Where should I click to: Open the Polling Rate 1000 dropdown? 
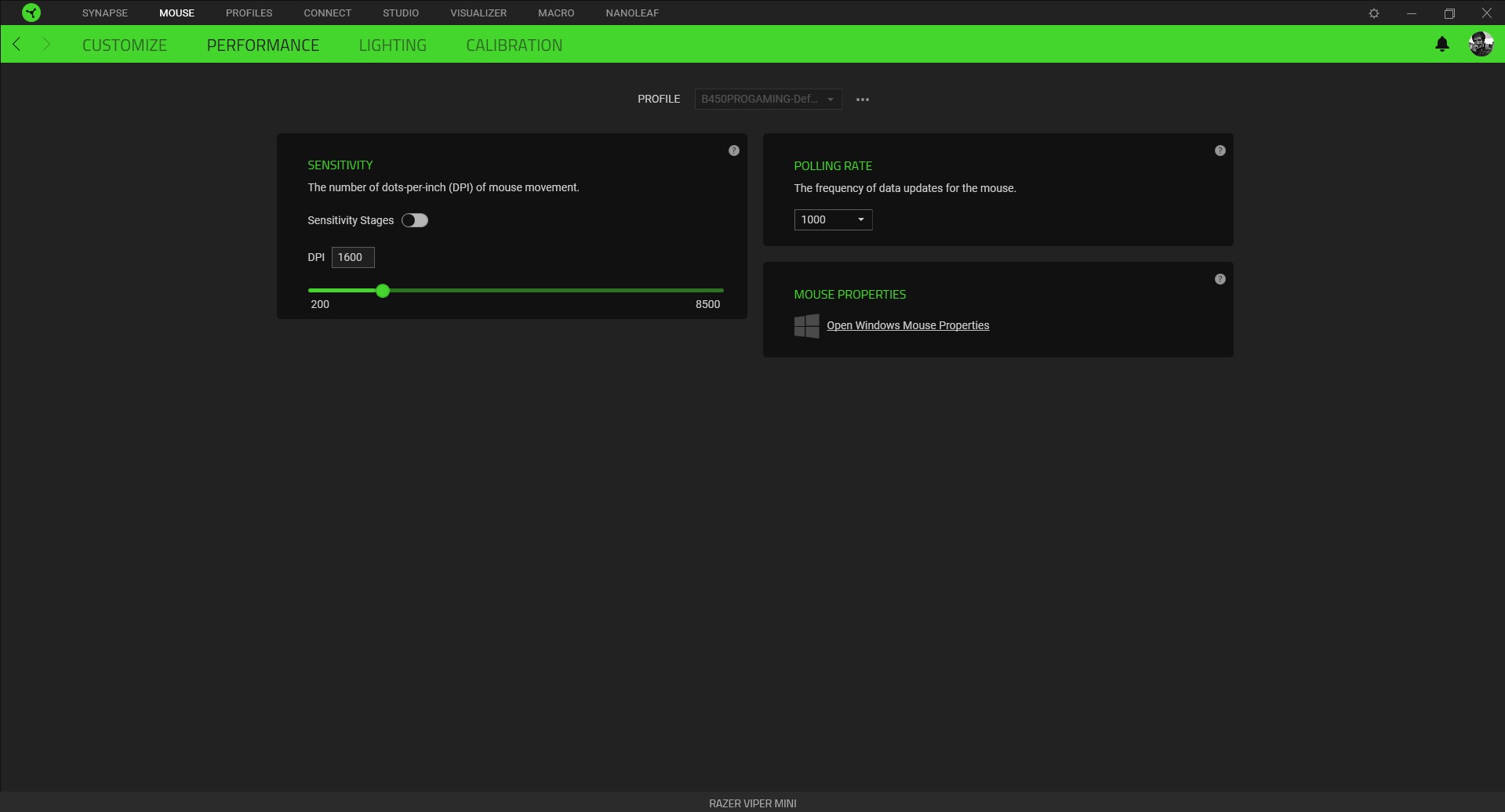833,219
